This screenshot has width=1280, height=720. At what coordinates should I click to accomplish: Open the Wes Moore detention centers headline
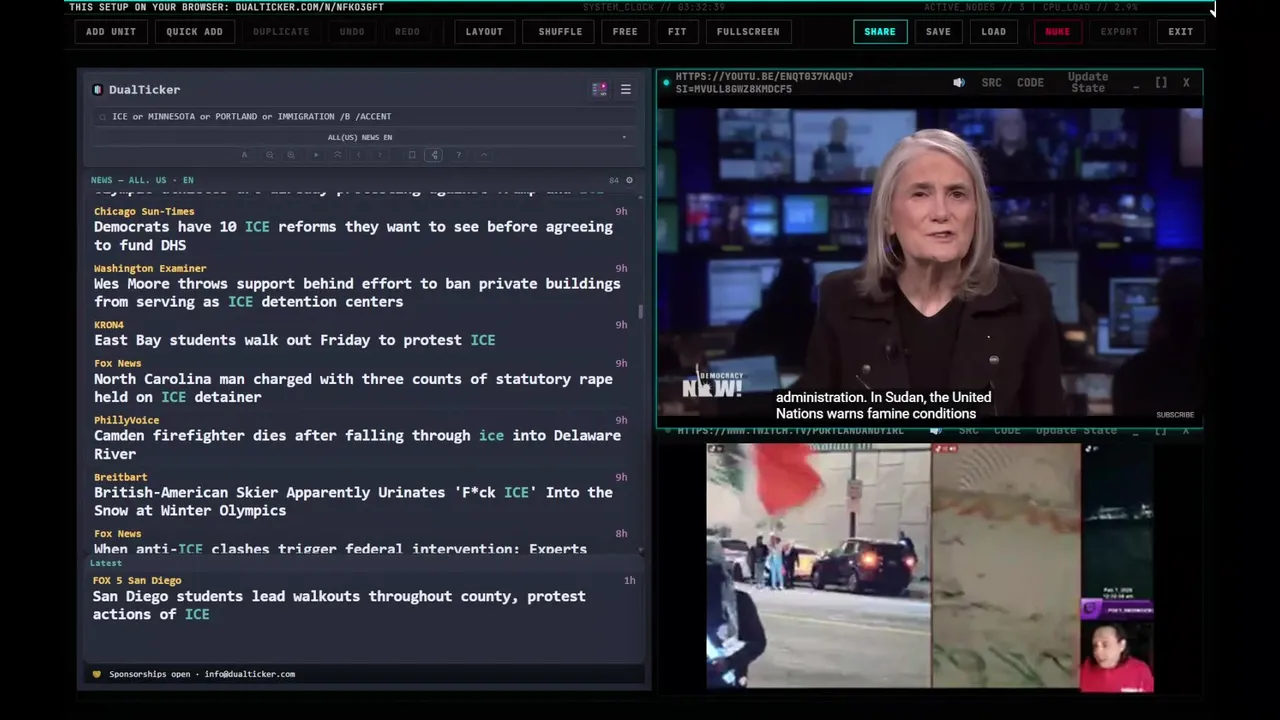pos(357,292)
